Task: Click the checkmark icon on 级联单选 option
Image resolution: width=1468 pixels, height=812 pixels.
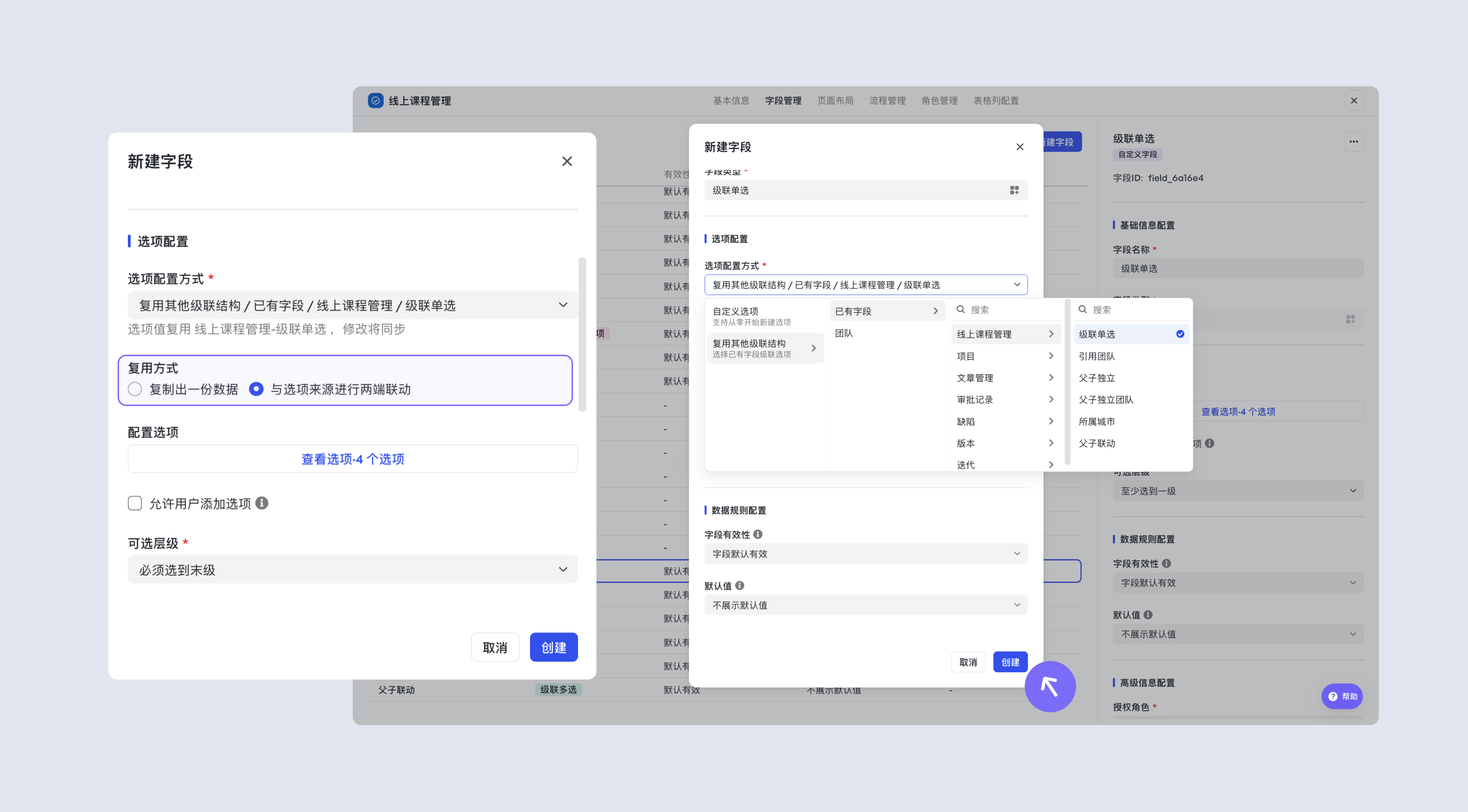Action: pyautogui.click(x=1180, y=334)
